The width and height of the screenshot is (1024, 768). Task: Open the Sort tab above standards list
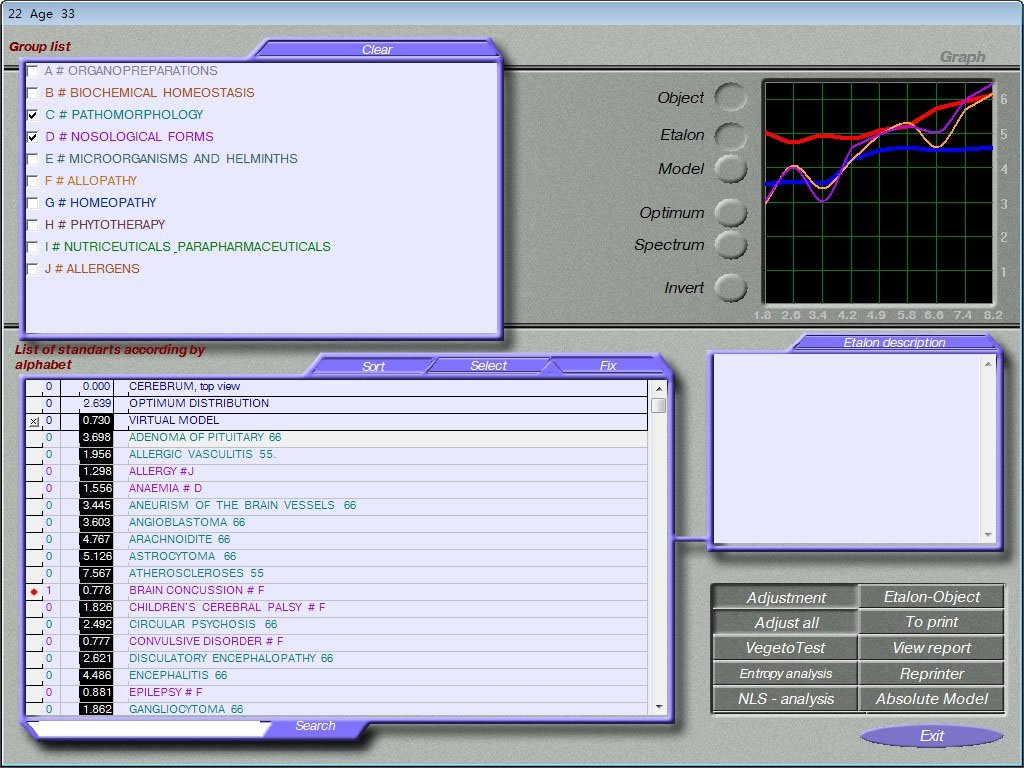(x=373, y=366)
